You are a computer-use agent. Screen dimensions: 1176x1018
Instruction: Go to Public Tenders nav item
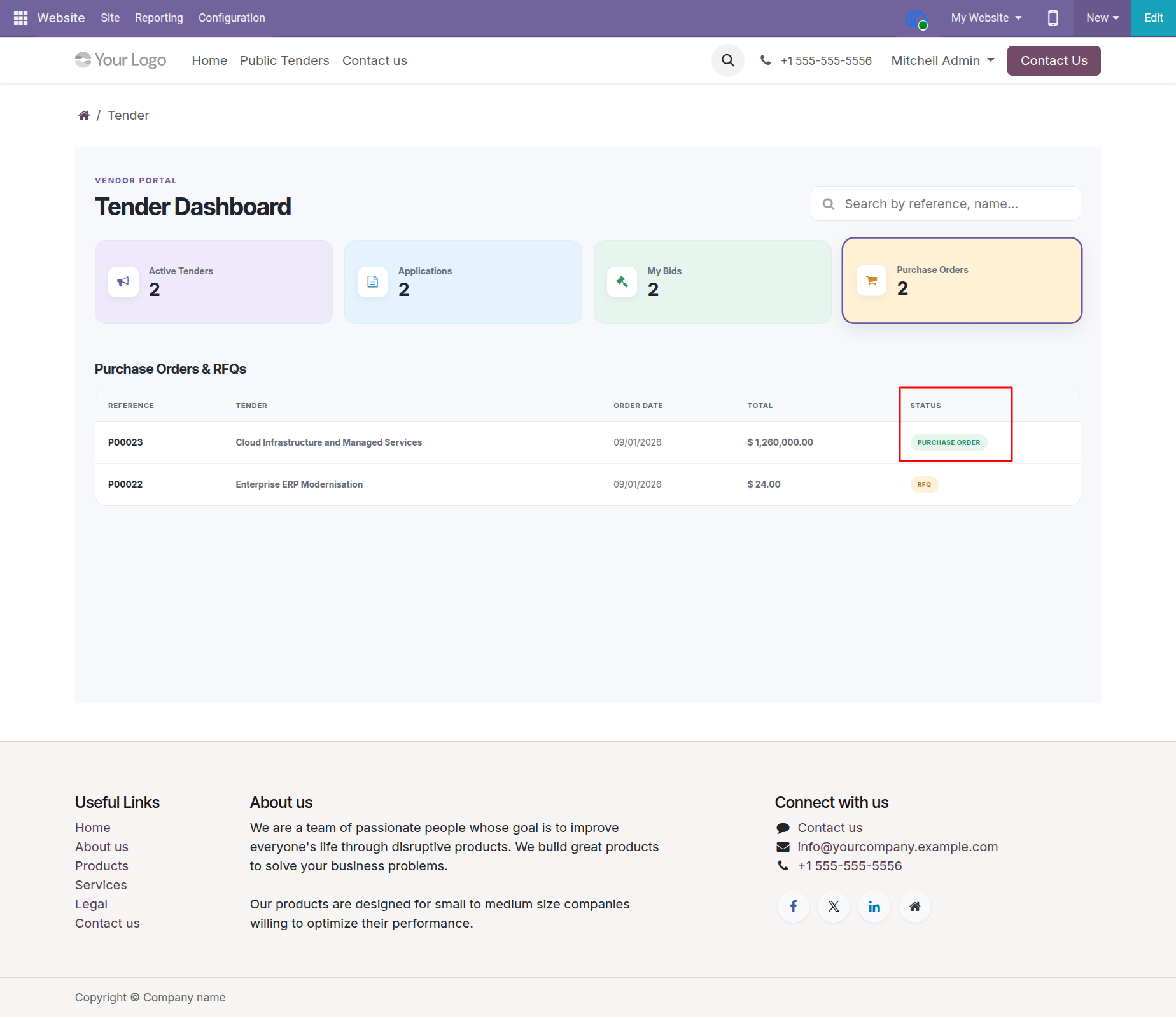click(284, 60)
